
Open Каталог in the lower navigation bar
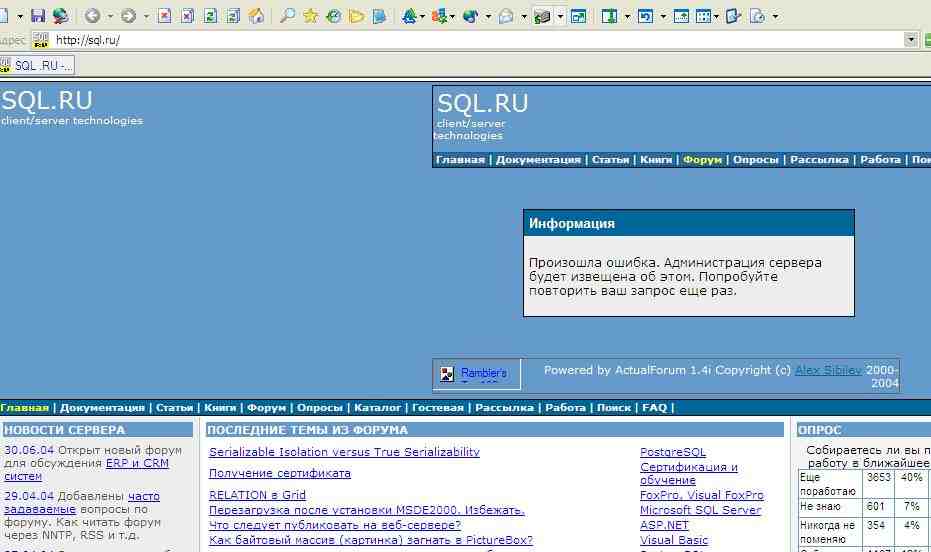pos(377,408)
